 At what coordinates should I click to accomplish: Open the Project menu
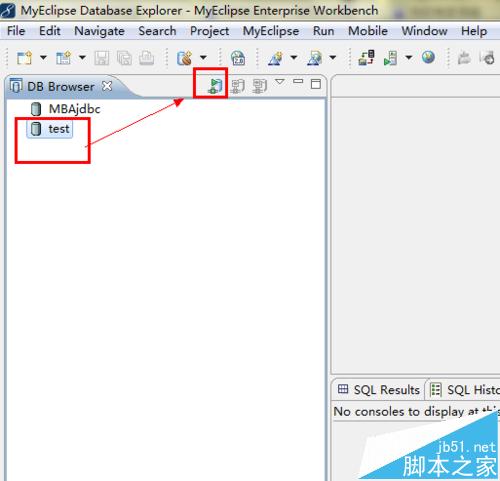click(209, 31)
